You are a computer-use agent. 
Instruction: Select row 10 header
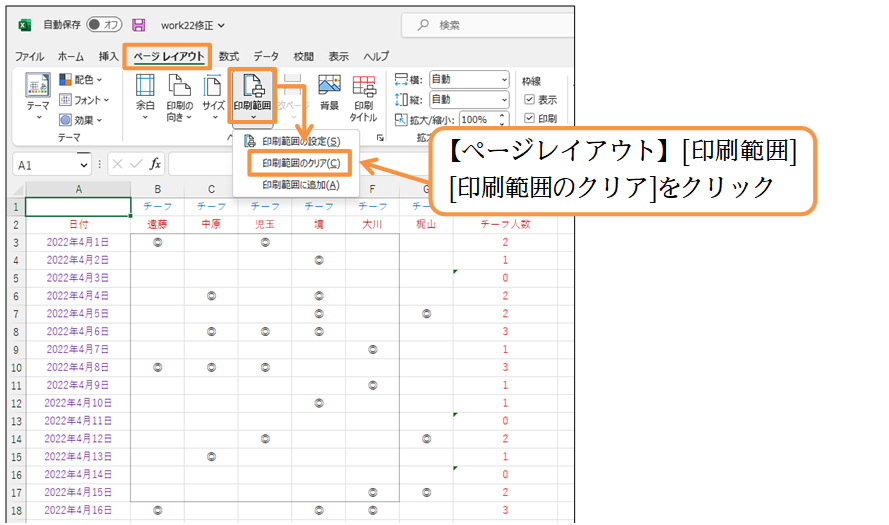[x=16, y=367]
